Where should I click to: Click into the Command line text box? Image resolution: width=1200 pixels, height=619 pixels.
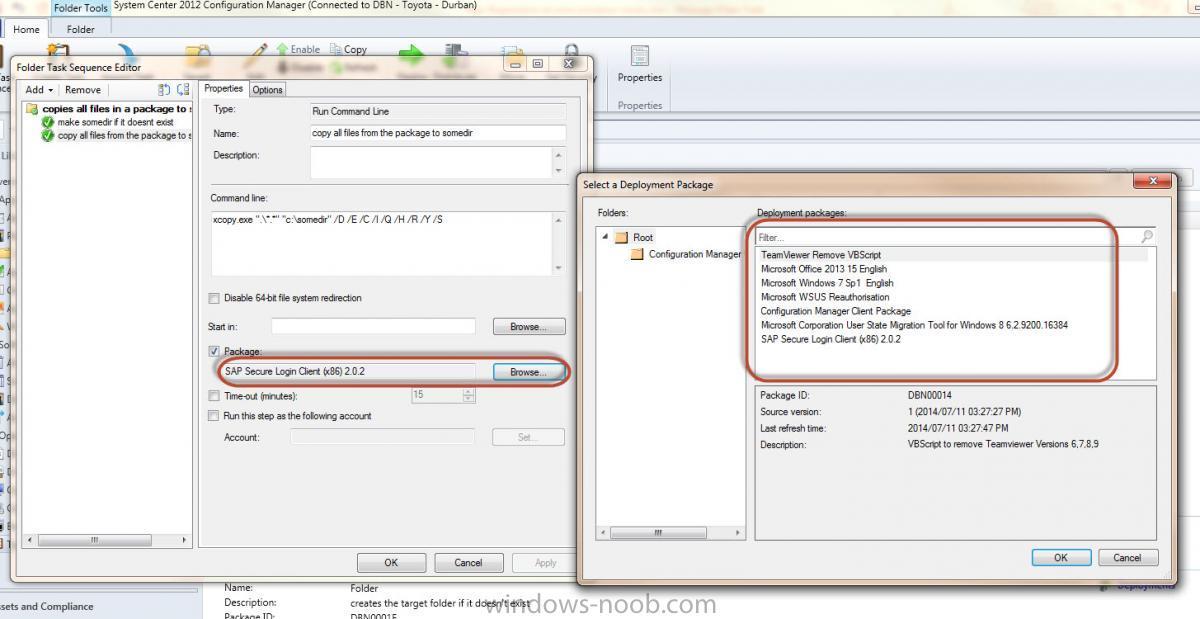point(381,243)
